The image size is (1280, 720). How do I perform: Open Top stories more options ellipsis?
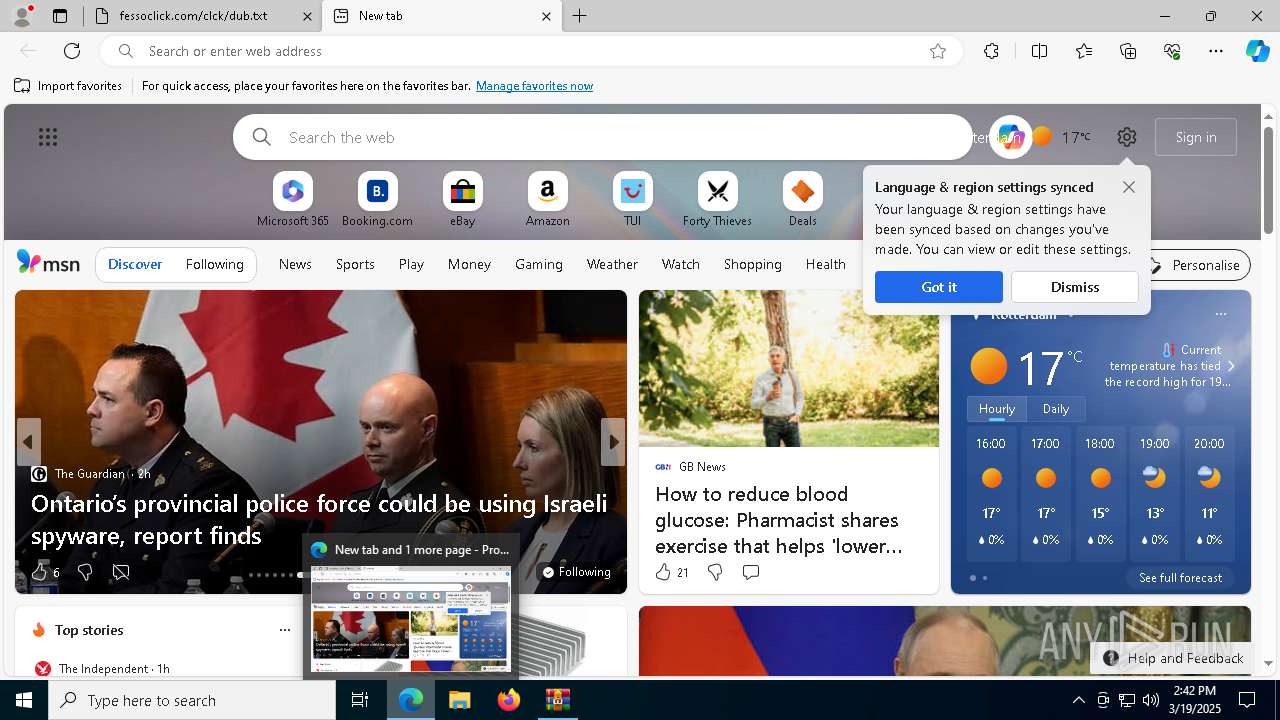(285, 630)
